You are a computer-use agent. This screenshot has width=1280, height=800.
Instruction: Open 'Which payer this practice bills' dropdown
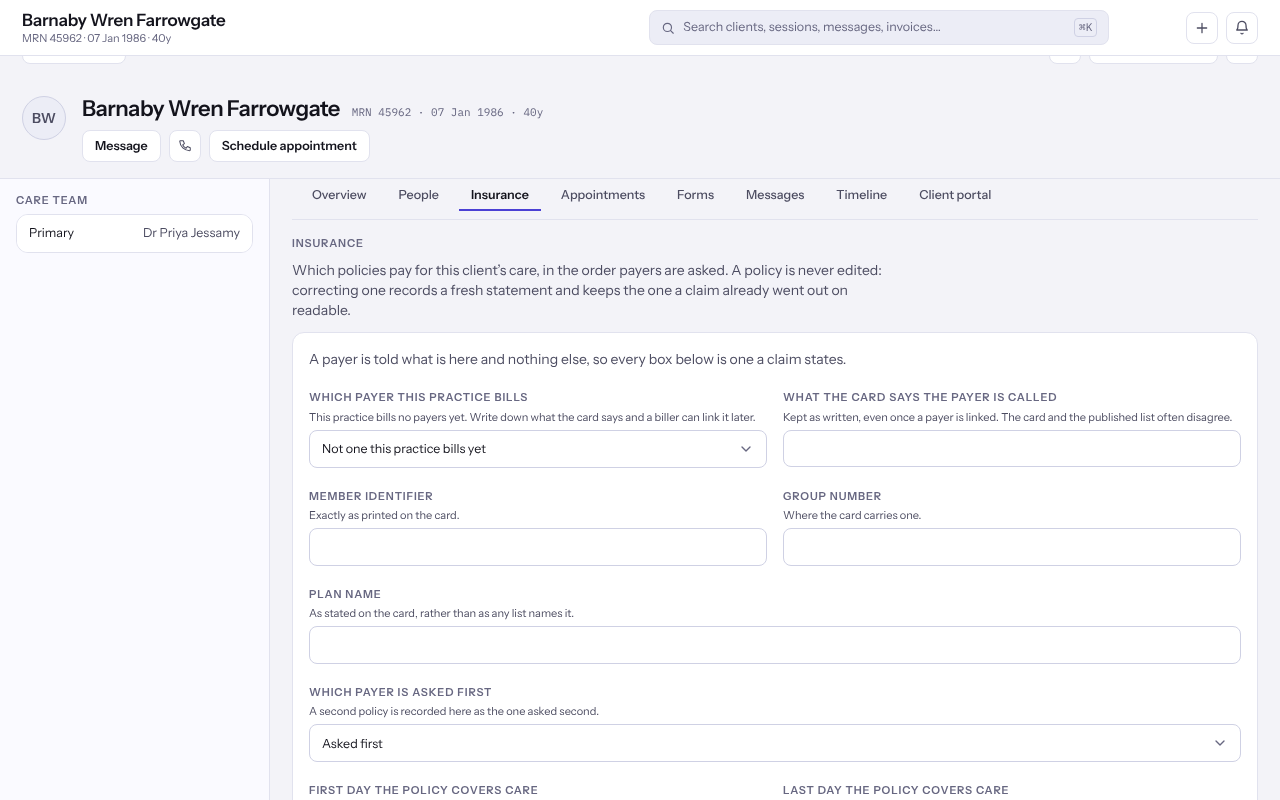538,449
